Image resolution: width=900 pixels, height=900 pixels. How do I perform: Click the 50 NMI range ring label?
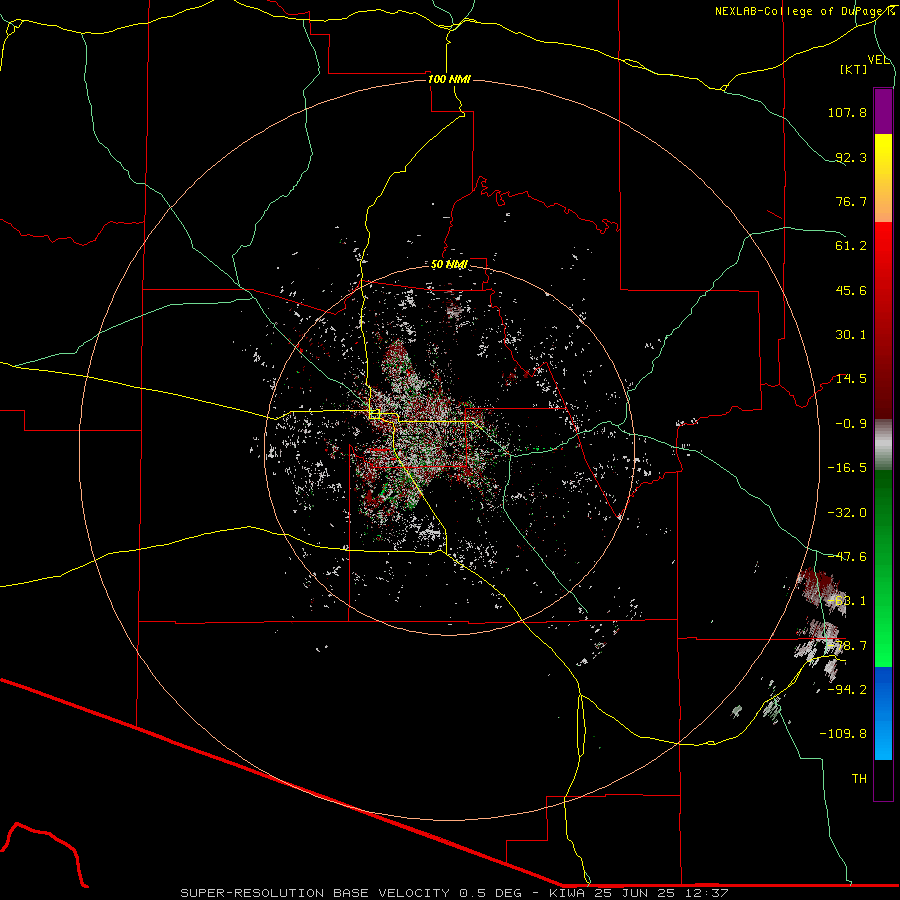[449, 265]
